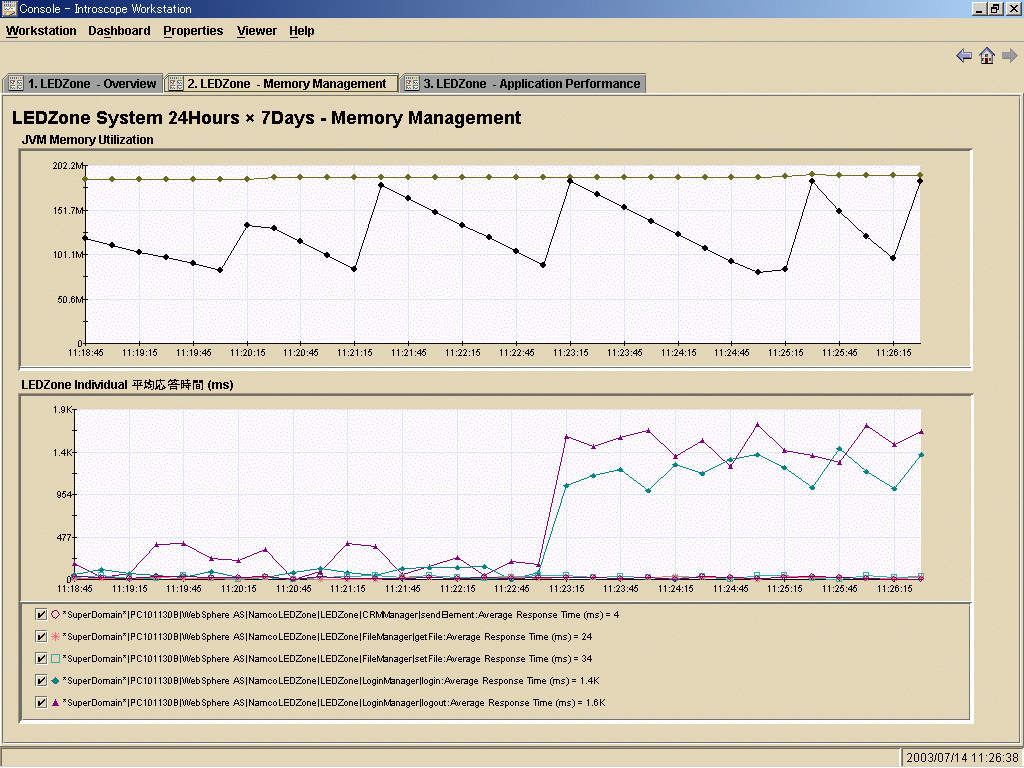This screenshot has height=768, width=1024.
Task: Click the JVM Memory Utilization chart title
Action: coord(88,140)
